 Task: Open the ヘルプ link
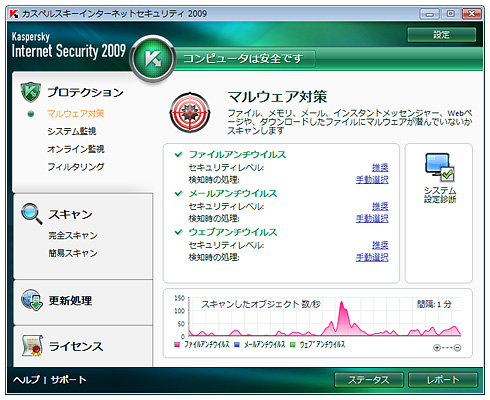pos(26,380)
